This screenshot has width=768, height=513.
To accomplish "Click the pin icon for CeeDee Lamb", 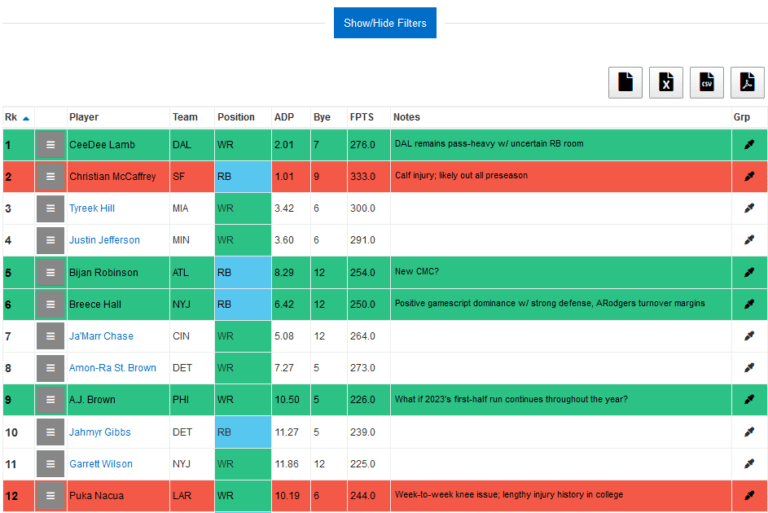I will [749, 145].
